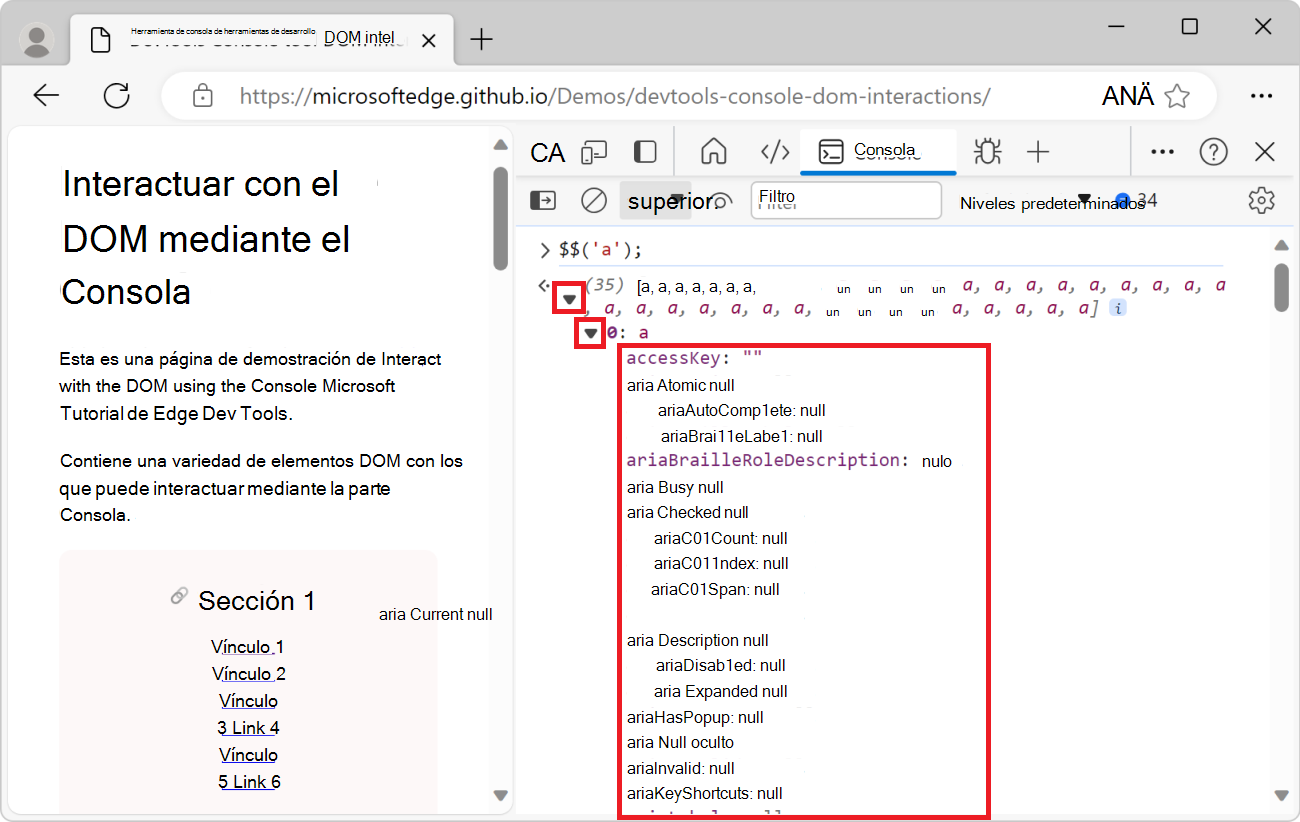Screen dimensions: 1300x822
Task: Add a new DevTools panel with plus icon
Action: pos(1038,152)
